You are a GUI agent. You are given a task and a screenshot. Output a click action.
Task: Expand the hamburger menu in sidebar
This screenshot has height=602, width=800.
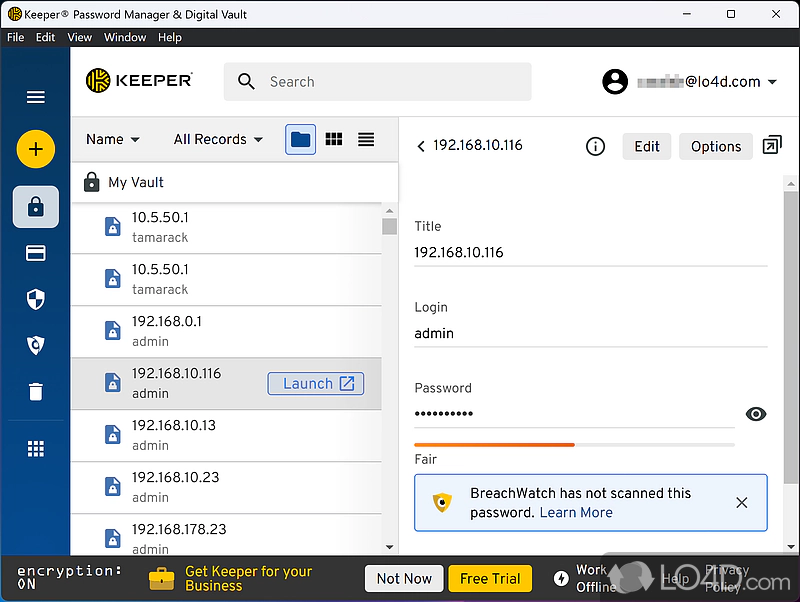tap(36, 97)
